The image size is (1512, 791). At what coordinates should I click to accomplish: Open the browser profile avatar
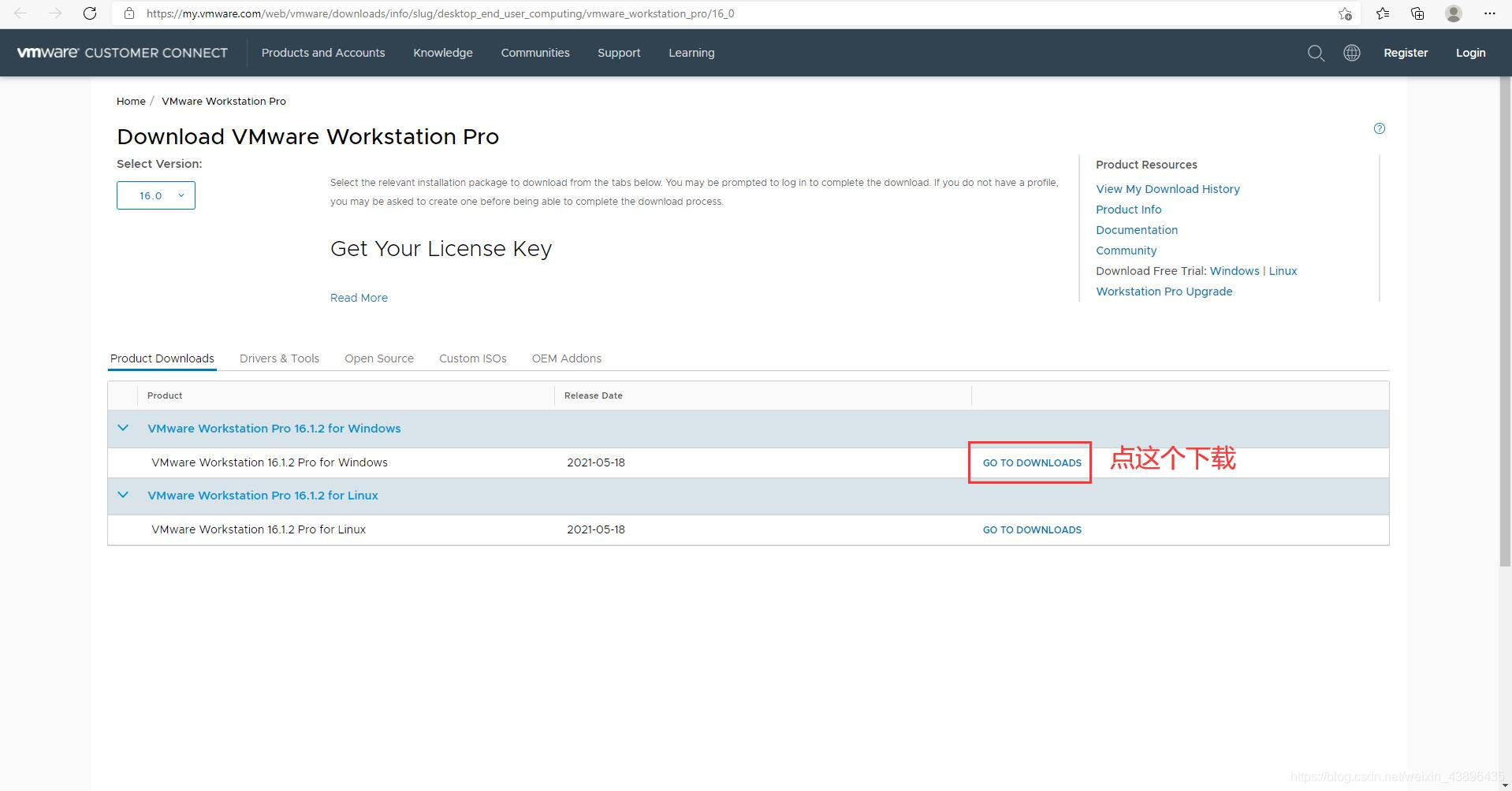coord(1454,13)
